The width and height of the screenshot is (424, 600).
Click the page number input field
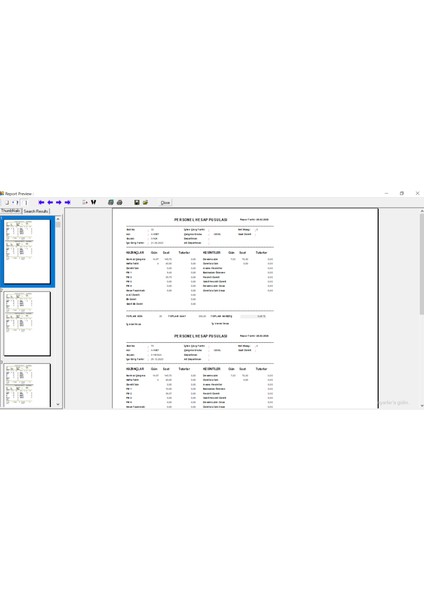coord(26,202)
